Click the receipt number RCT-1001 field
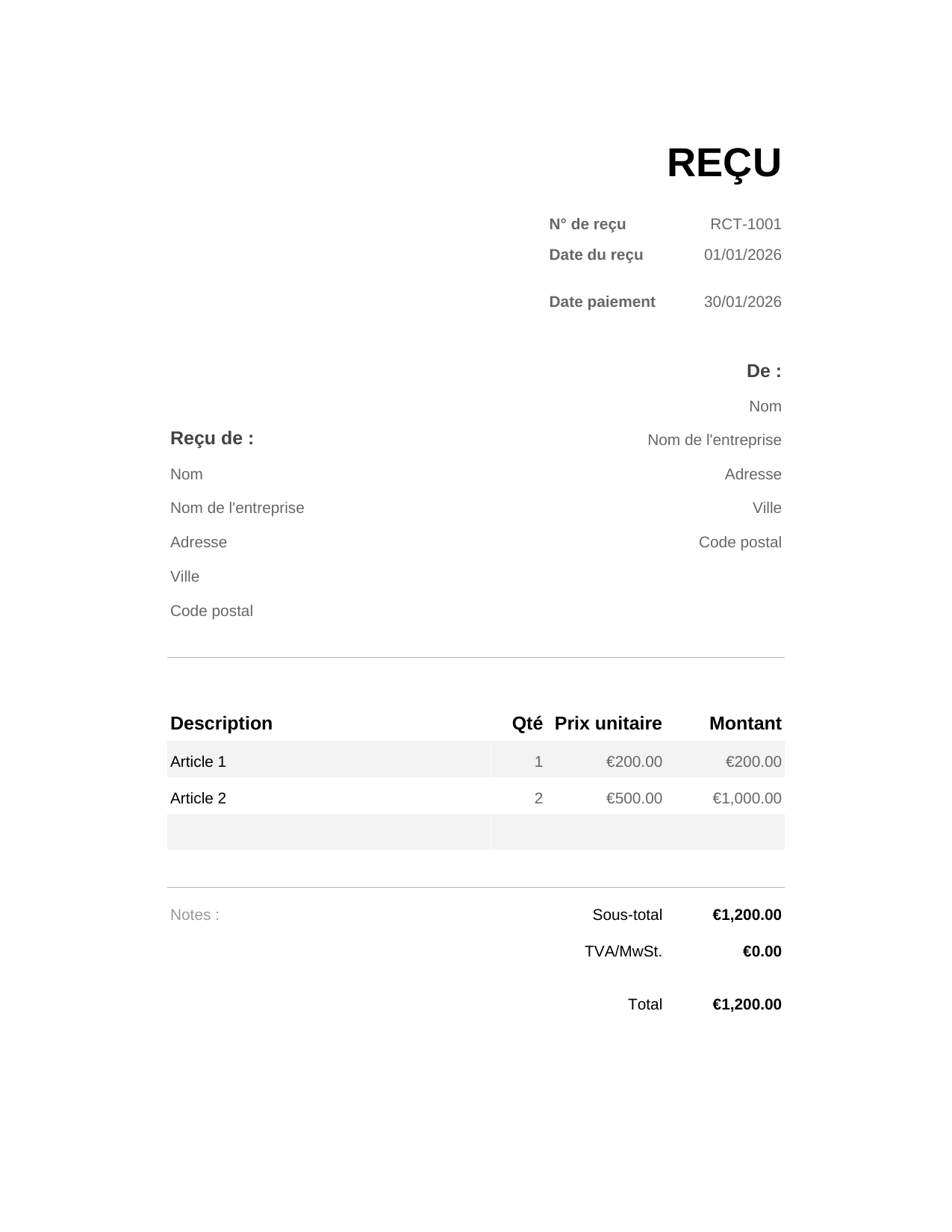This screenshot has height=1232, width=952. (x=745, y=224)
